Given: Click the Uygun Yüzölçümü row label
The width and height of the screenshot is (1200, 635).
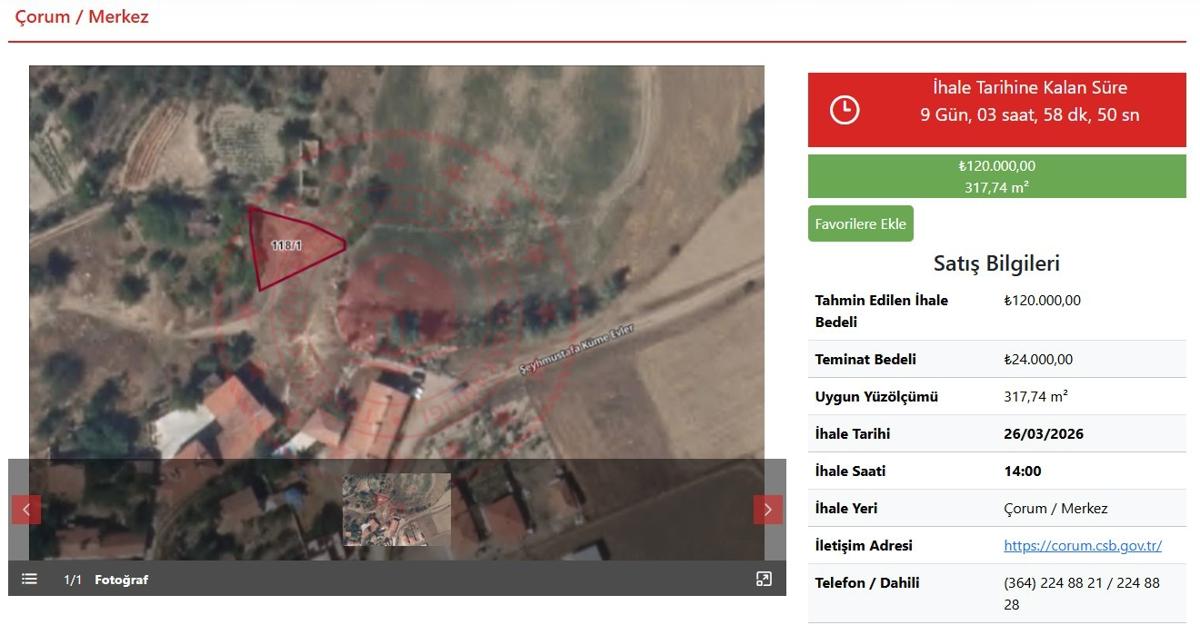Looking at the screenshot, I should coord(876,397).
